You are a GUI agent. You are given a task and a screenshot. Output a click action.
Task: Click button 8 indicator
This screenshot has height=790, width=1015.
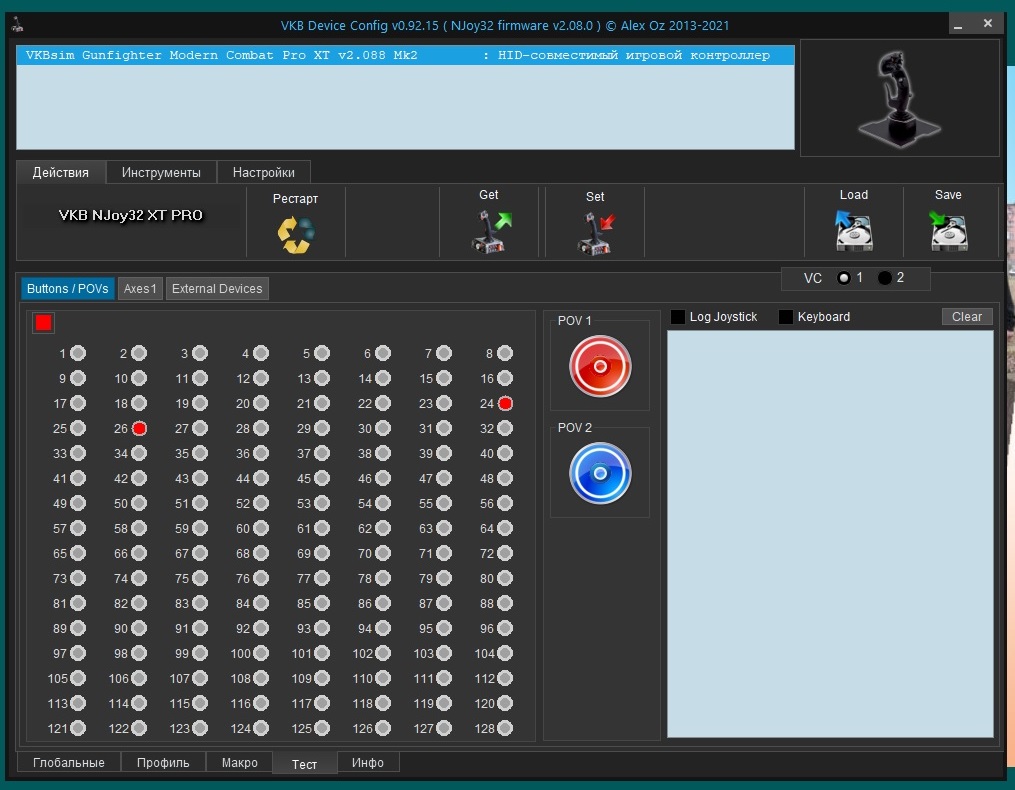tap(505, 353)
